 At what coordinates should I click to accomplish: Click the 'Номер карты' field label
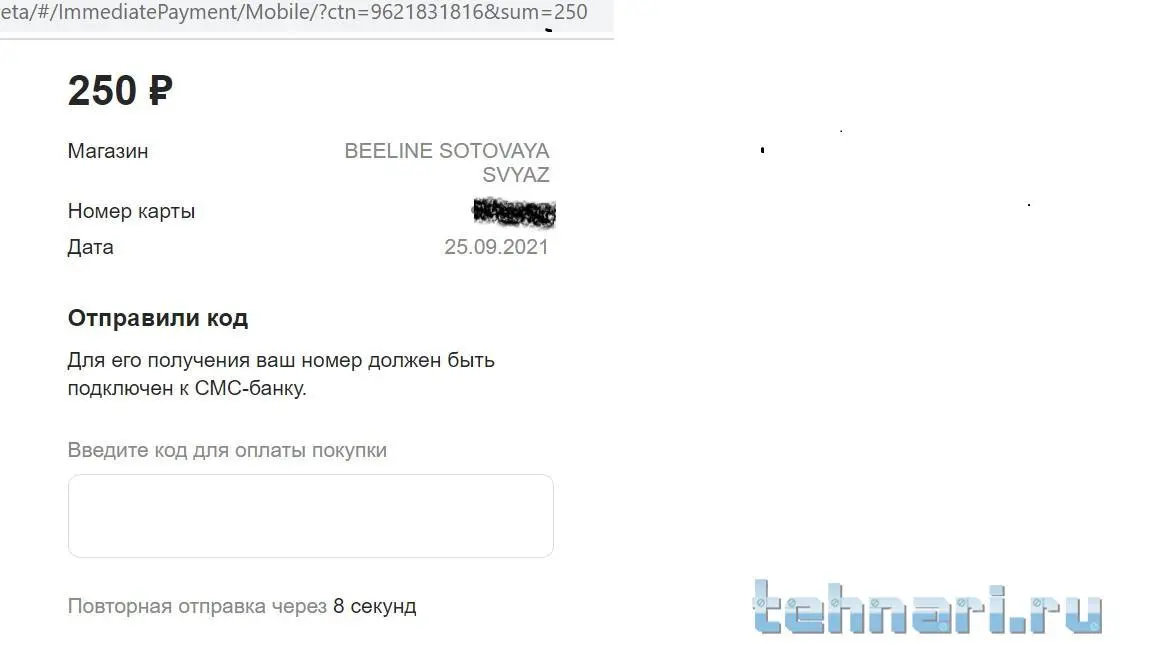[132, 212]
